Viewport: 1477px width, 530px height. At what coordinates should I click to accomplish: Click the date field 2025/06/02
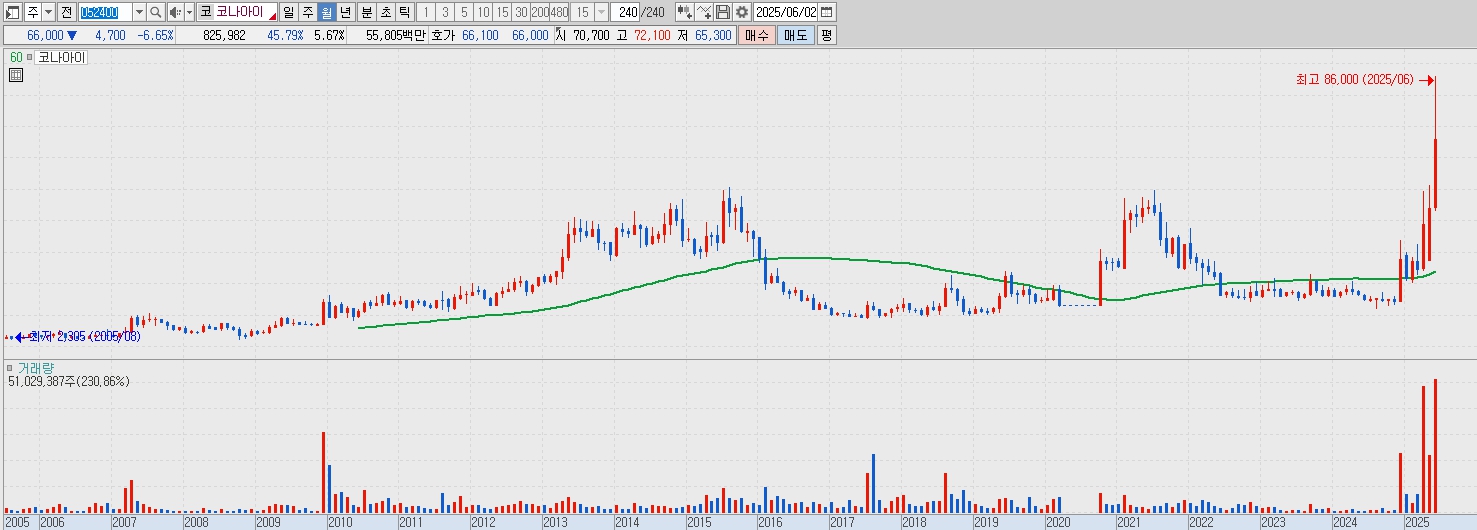coord(786,12)
